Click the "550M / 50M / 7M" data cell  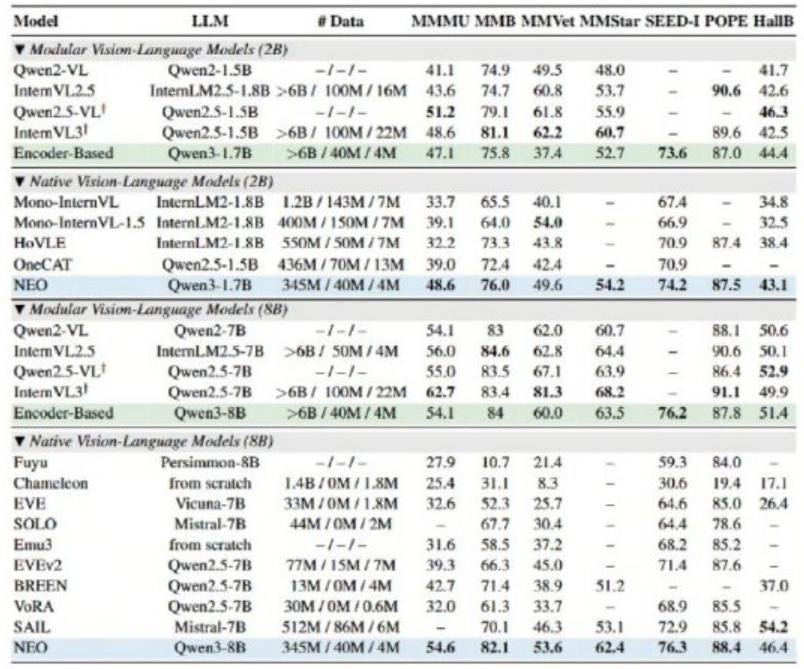point(340,243)
